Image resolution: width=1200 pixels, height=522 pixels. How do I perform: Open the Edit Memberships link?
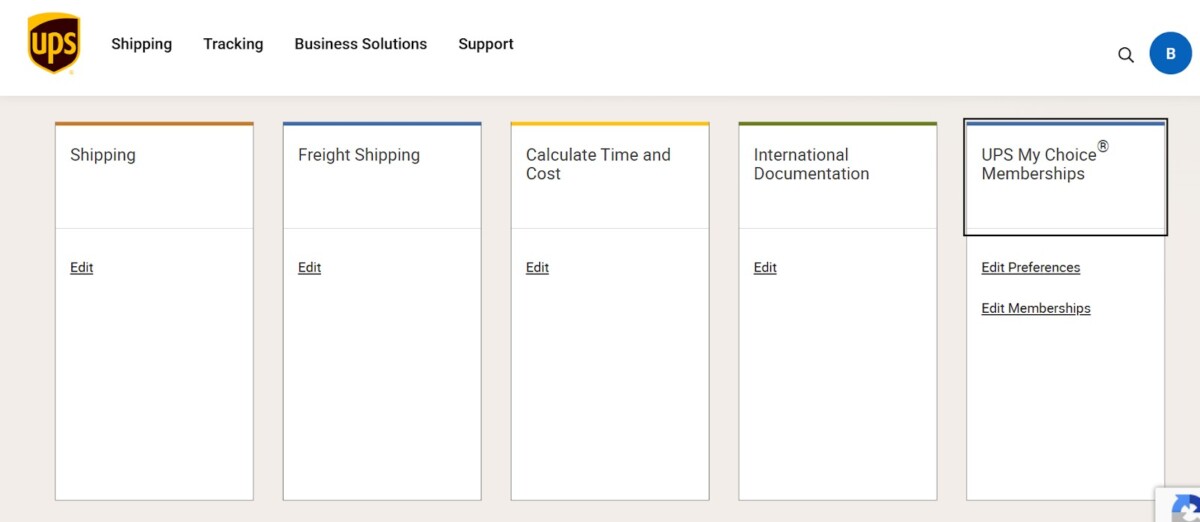point(1036,308)
